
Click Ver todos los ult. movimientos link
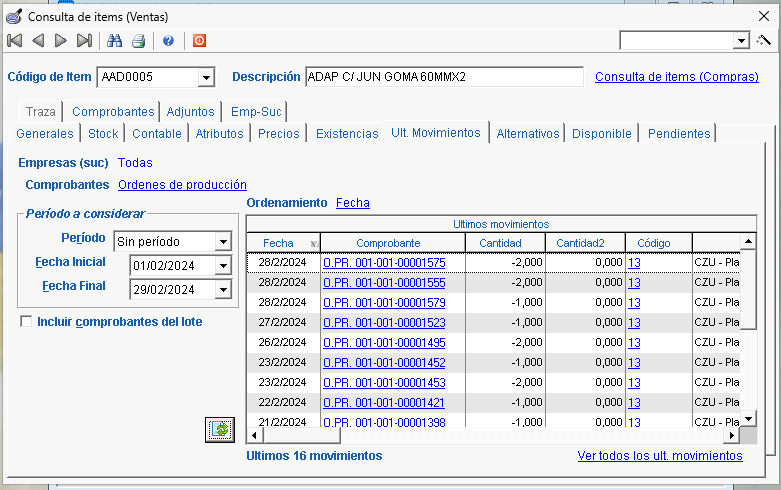click(660, 456)
